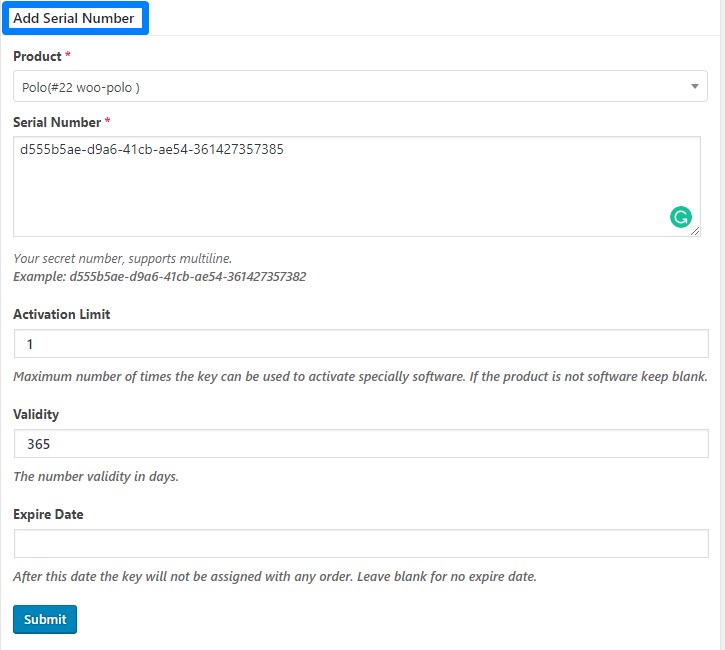Click the textarea resize handle corner
The width and height of the screenshot is (725, 650).
[695, 232]
